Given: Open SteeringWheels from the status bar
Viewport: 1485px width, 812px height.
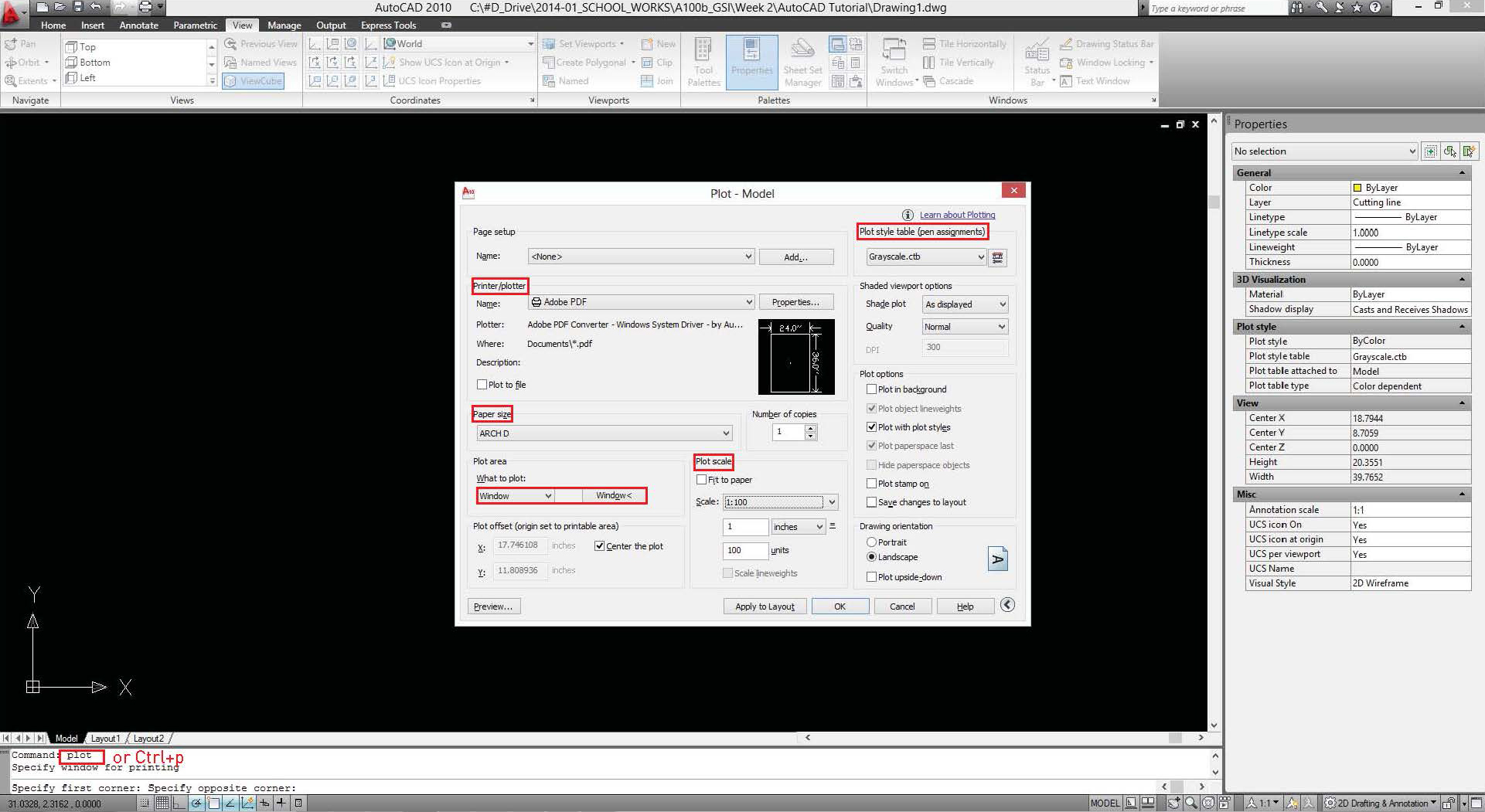Looking at the screenshot, I should pos(1208,804).
